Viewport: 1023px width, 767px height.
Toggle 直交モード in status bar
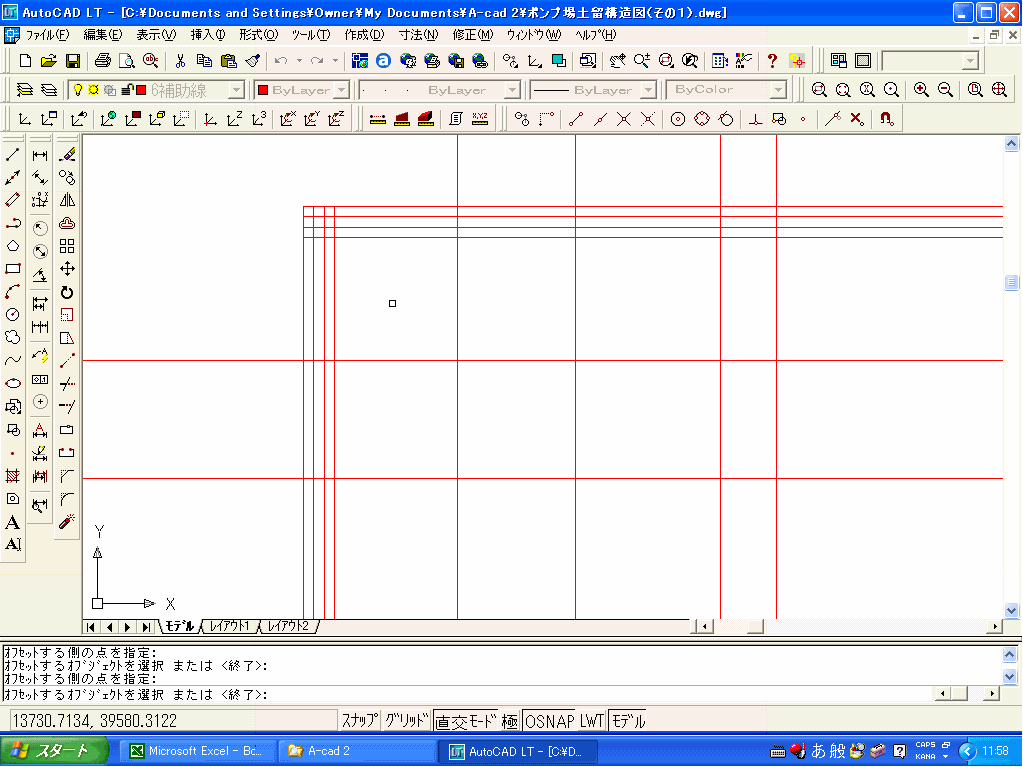tap(466, 721)
